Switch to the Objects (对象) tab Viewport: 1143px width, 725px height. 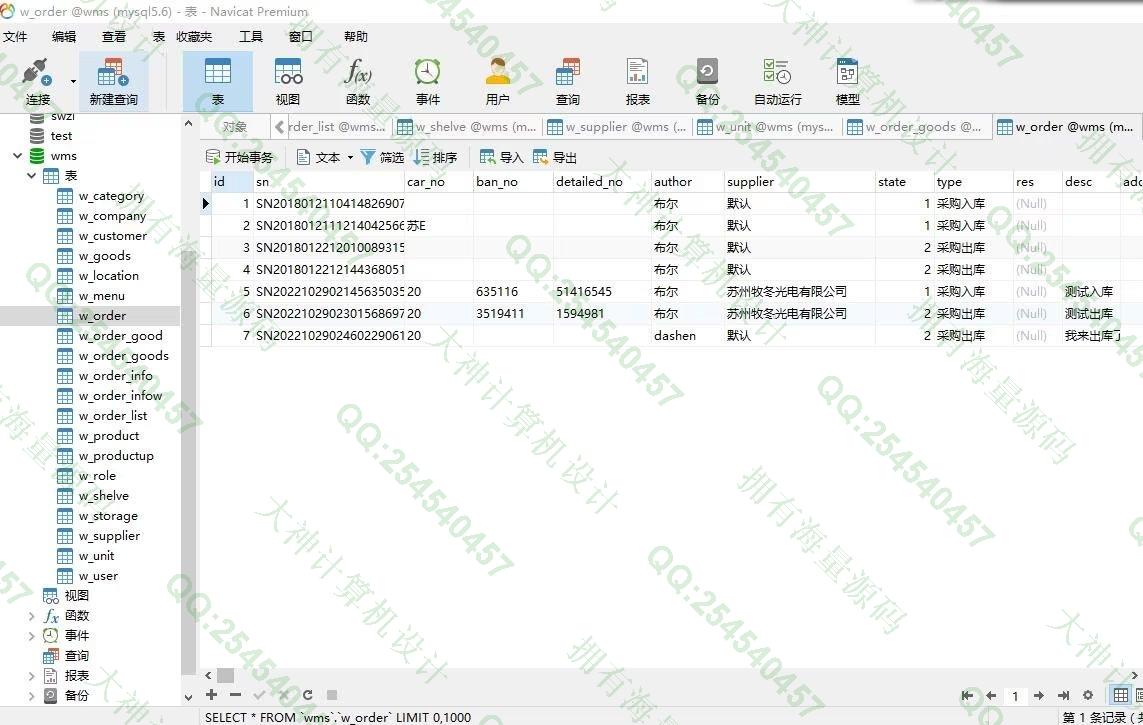[234, 127]
